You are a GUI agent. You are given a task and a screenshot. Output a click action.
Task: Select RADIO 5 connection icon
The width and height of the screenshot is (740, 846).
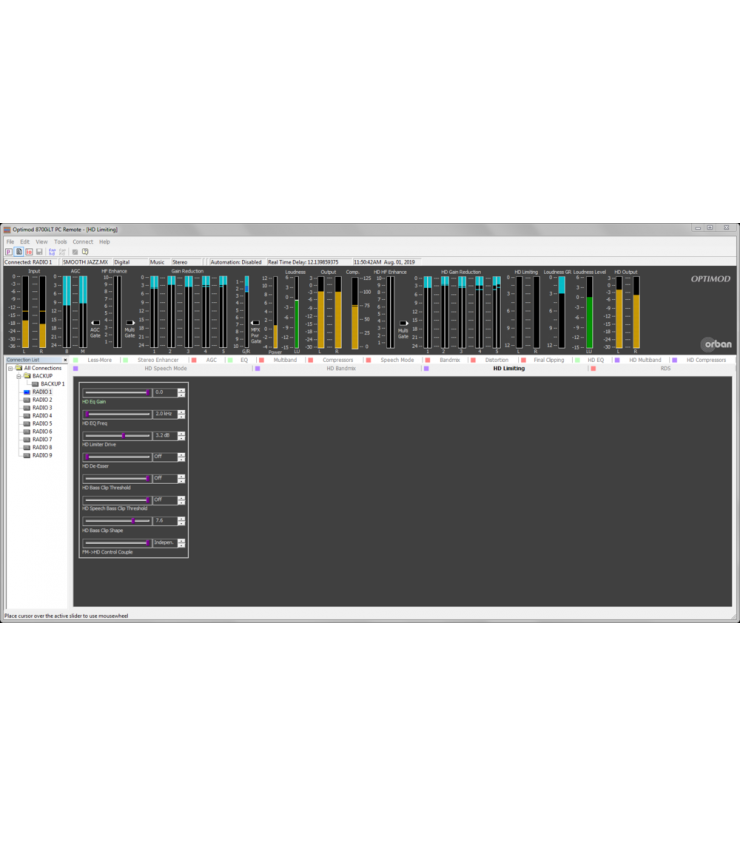coord(27,423)
